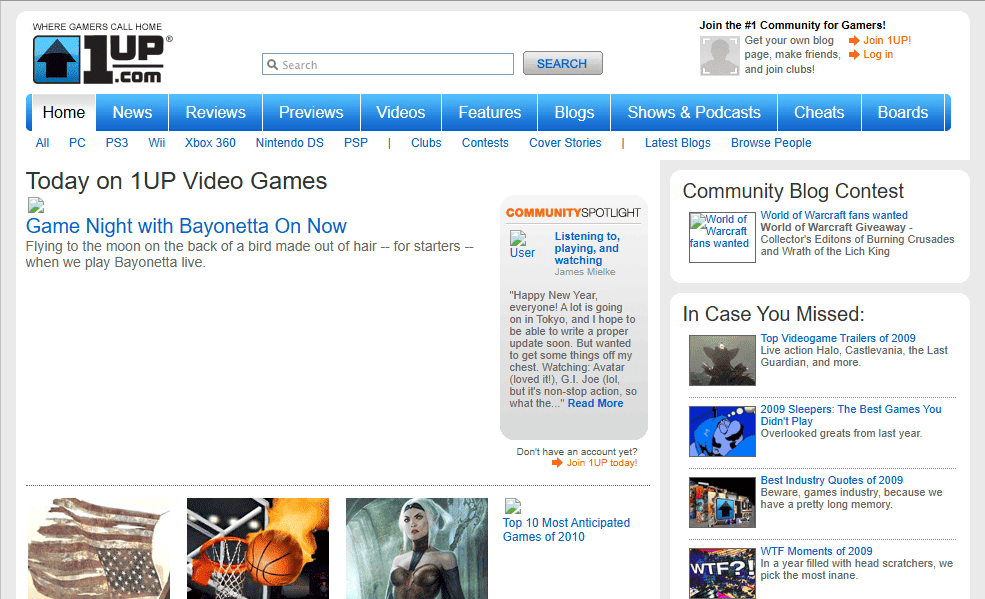The height and width of the screenshot is (599, 985).
Task: Open the 2009 Sleepers thumbnail image
Action: [721, 431]
